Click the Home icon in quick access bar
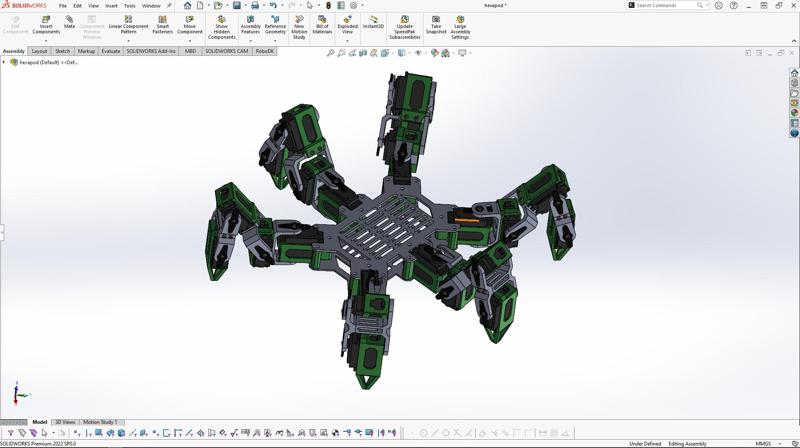Viewport: 800px width, 448px height. pyautogui.click(x=187, y=6)
